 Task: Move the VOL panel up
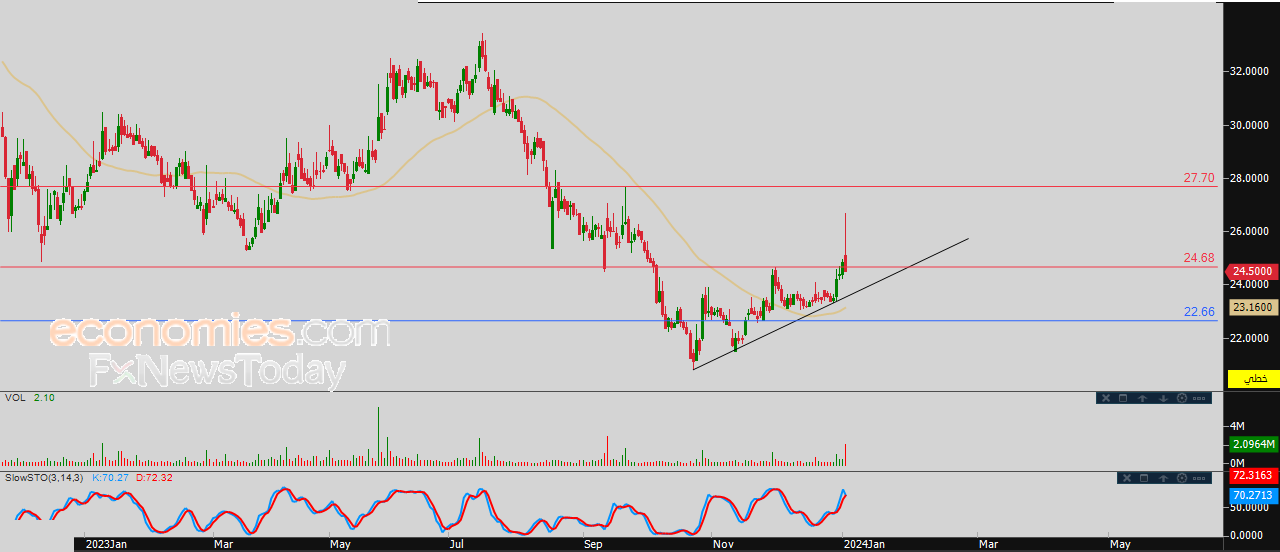(x=1142, y=398)
